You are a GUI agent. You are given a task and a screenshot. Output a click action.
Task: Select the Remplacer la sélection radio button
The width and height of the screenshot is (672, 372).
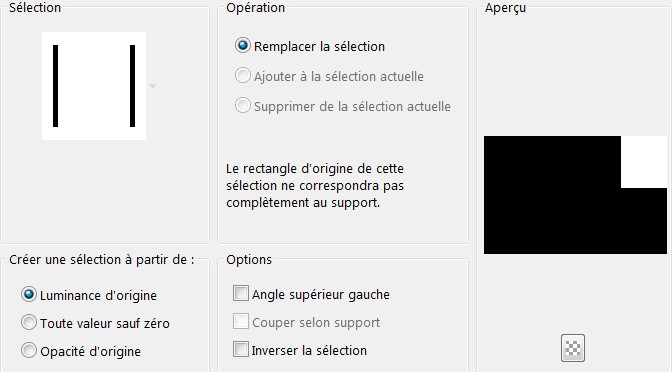243,45
